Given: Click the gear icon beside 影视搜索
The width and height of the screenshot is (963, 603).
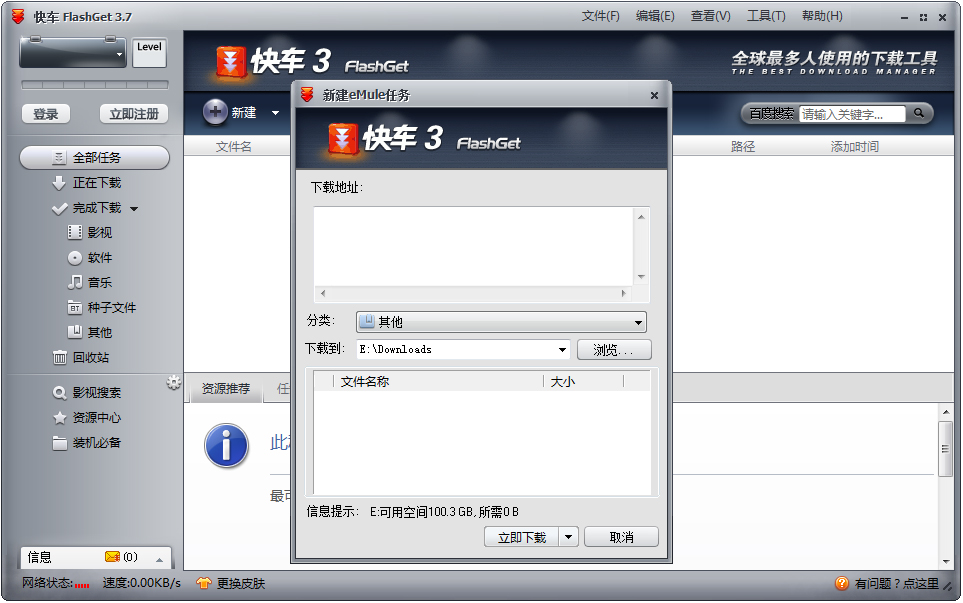Looking at the screenshot, I should pyautogui.click(x=174, y=381).
